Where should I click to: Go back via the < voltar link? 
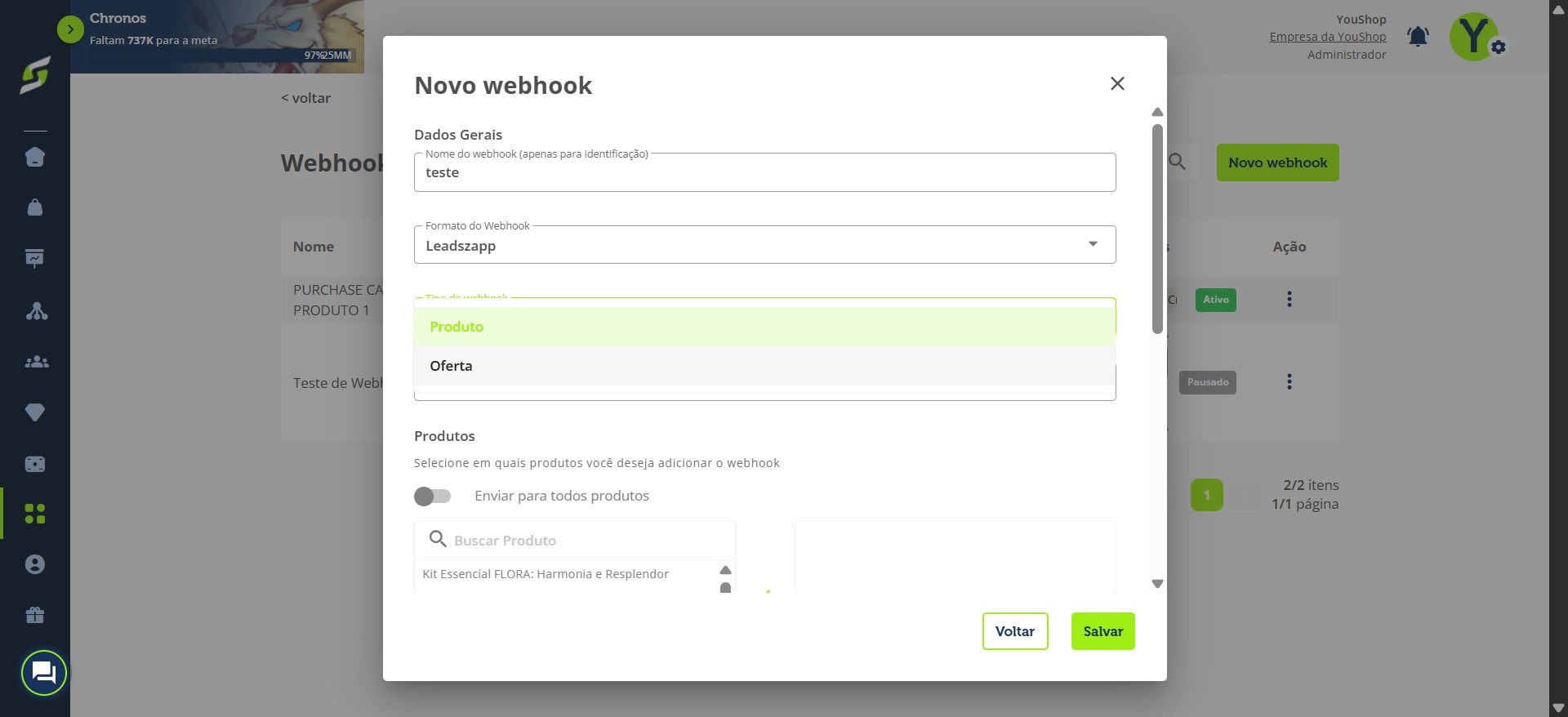pyautogui.click(x=305, y=98)
